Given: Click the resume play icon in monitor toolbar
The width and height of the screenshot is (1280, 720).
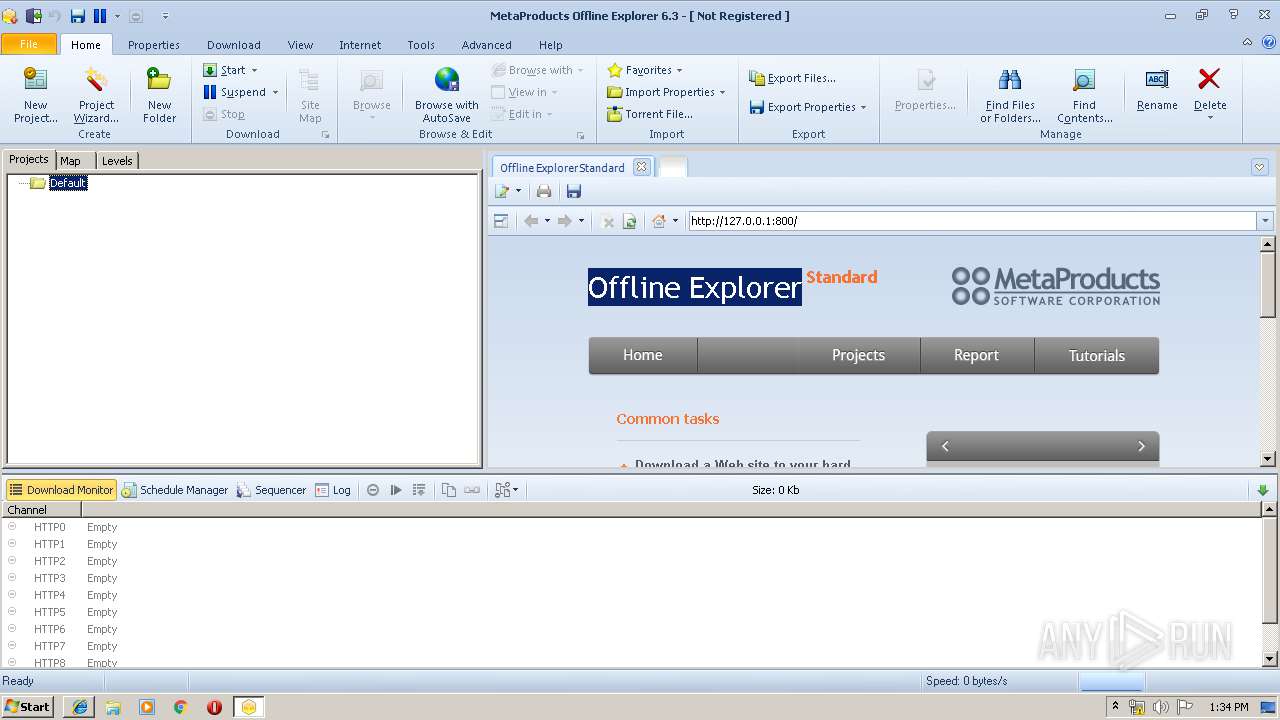Looking at the screenshot, I should (x=396, y=490).
